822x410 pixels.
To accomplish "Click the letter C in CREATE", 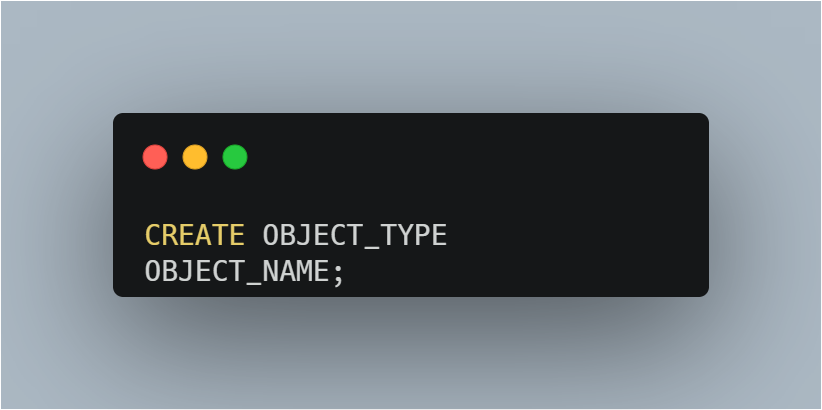I will (154, 236).
